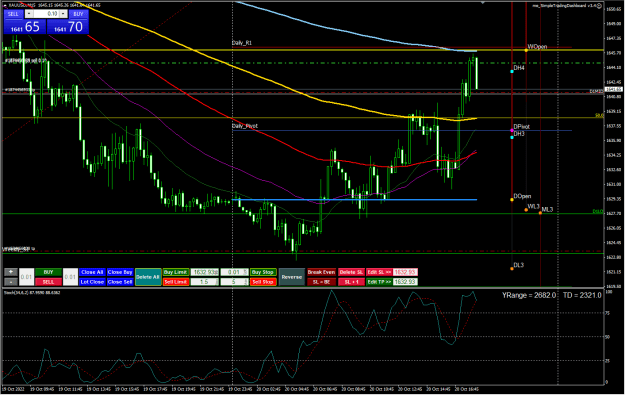The width and height of the screenshot is (625, 395).
Task: Click the green BUY button in the dashboard
Action: 48,272
